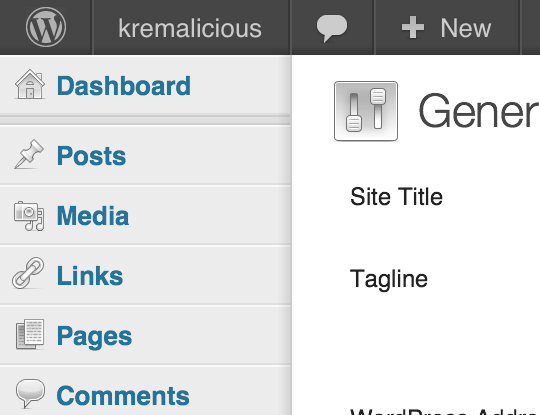Open comments bubble in admin bar
This screenshot has height=415, width=540.
332,28
